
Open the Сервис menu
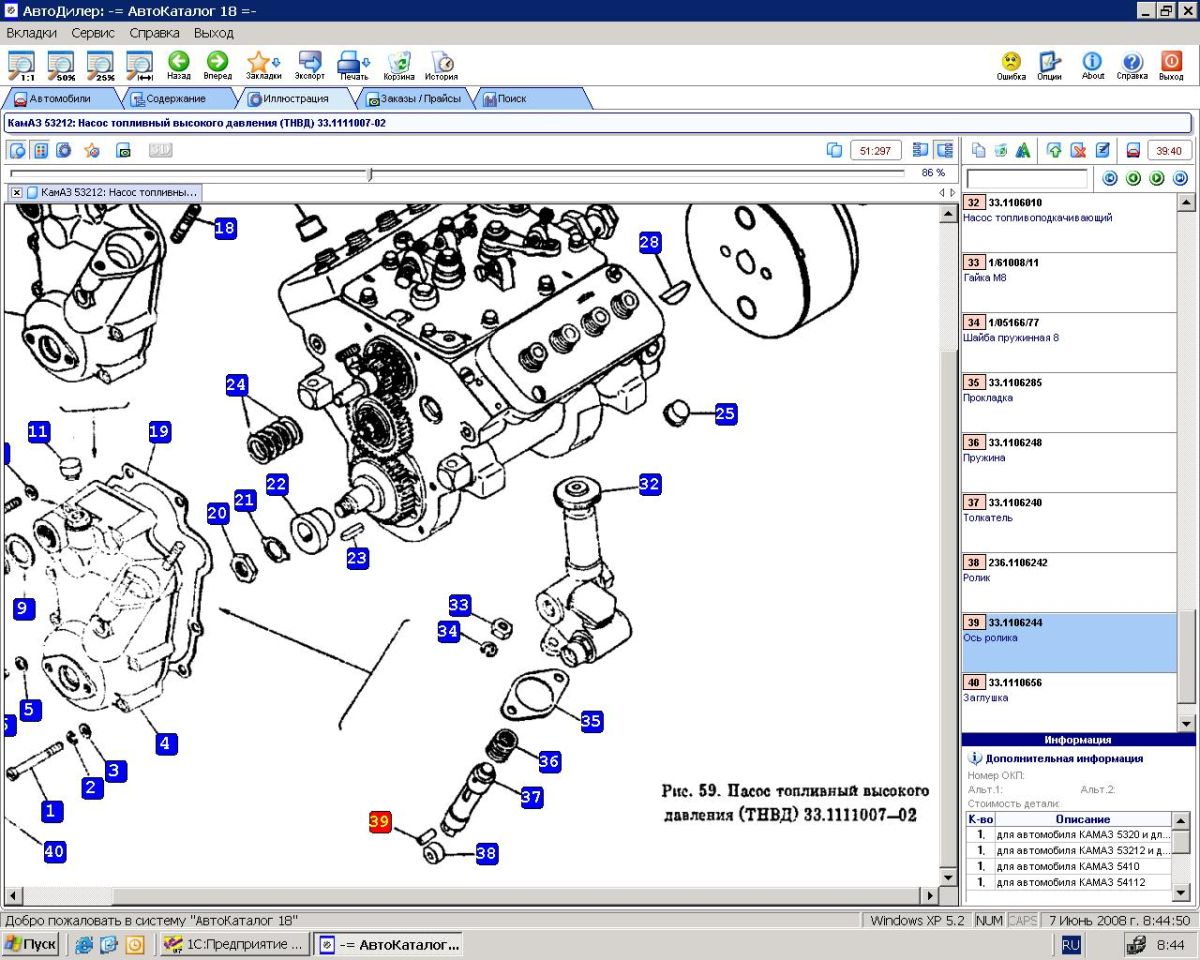point(93,33)
